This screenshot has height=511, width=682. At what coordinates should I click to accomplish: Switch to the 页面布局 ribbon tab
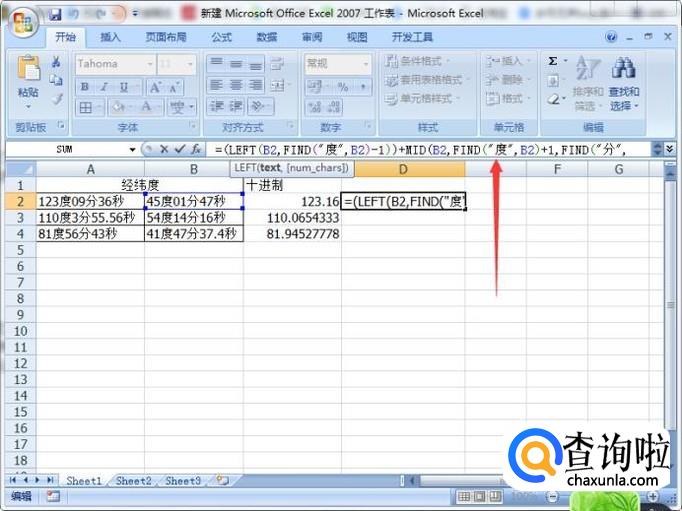click(x=166, y=37)
